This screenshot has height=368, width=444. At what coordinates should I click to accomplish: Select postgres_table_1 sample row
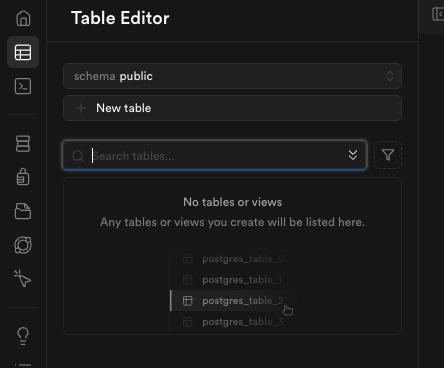[233, 280]
